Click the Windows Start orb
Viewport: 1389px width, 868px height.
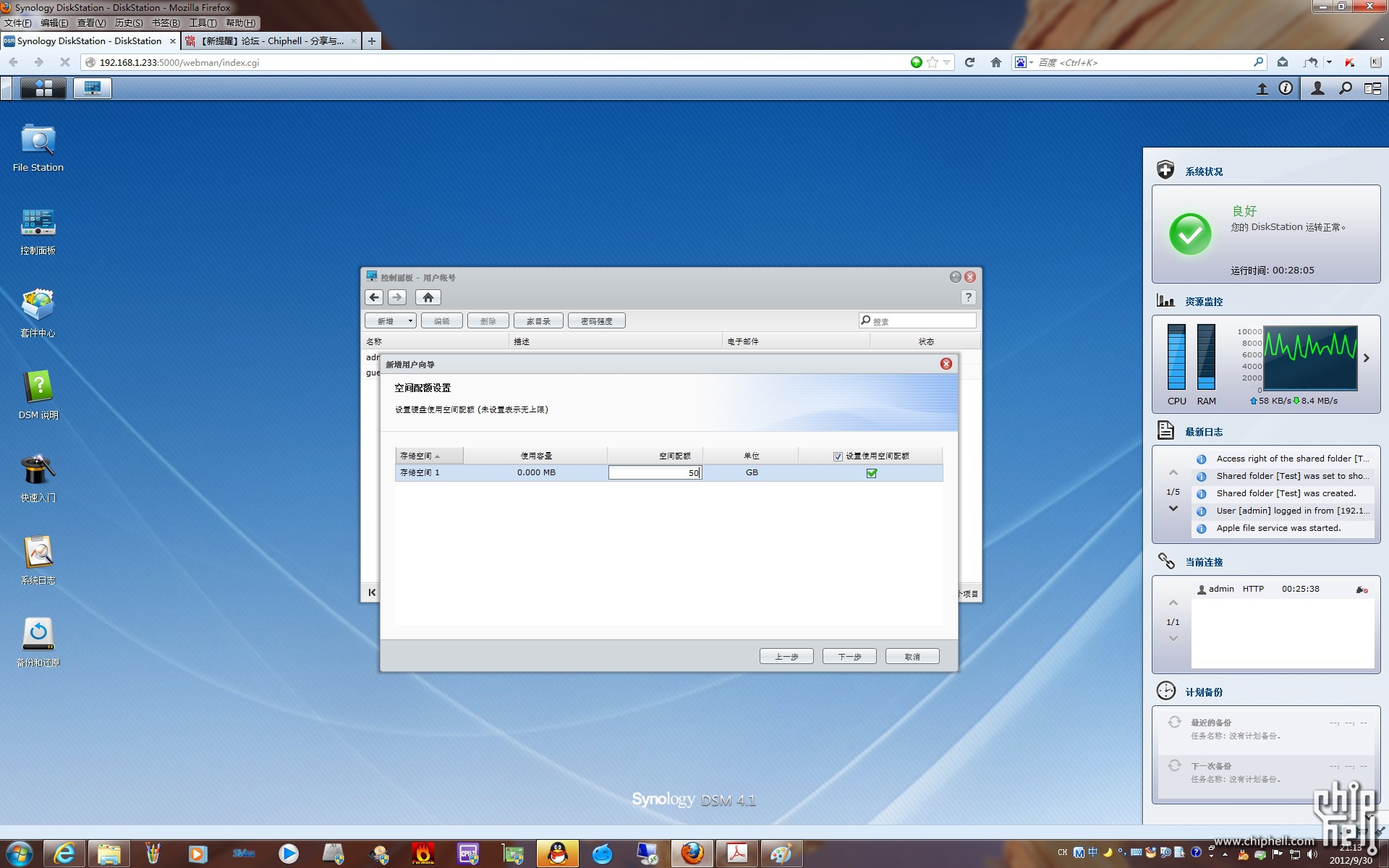[20, 854]
